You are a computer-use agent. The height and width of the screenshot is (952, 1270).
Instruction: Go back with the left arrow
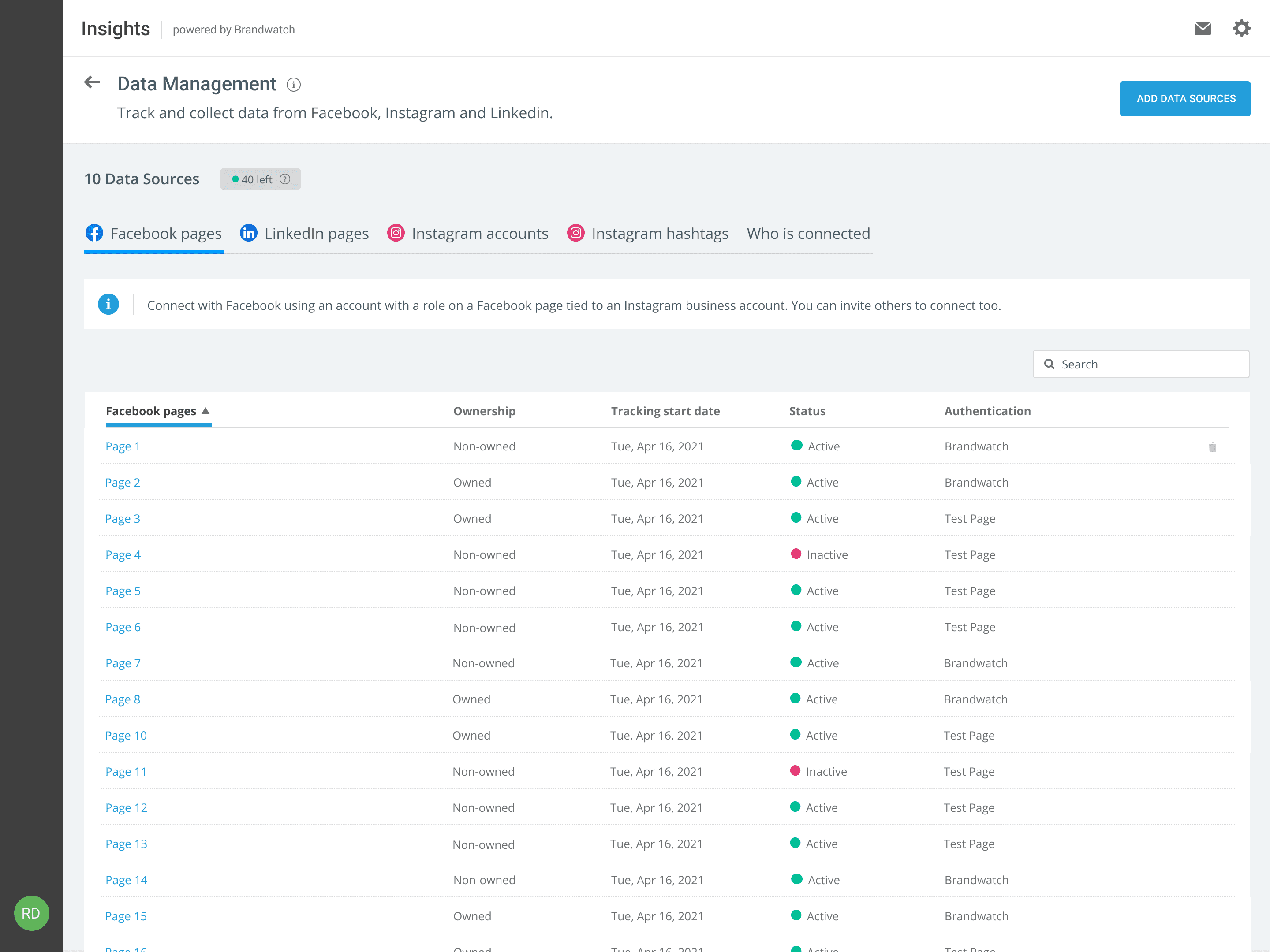(92, 82)
